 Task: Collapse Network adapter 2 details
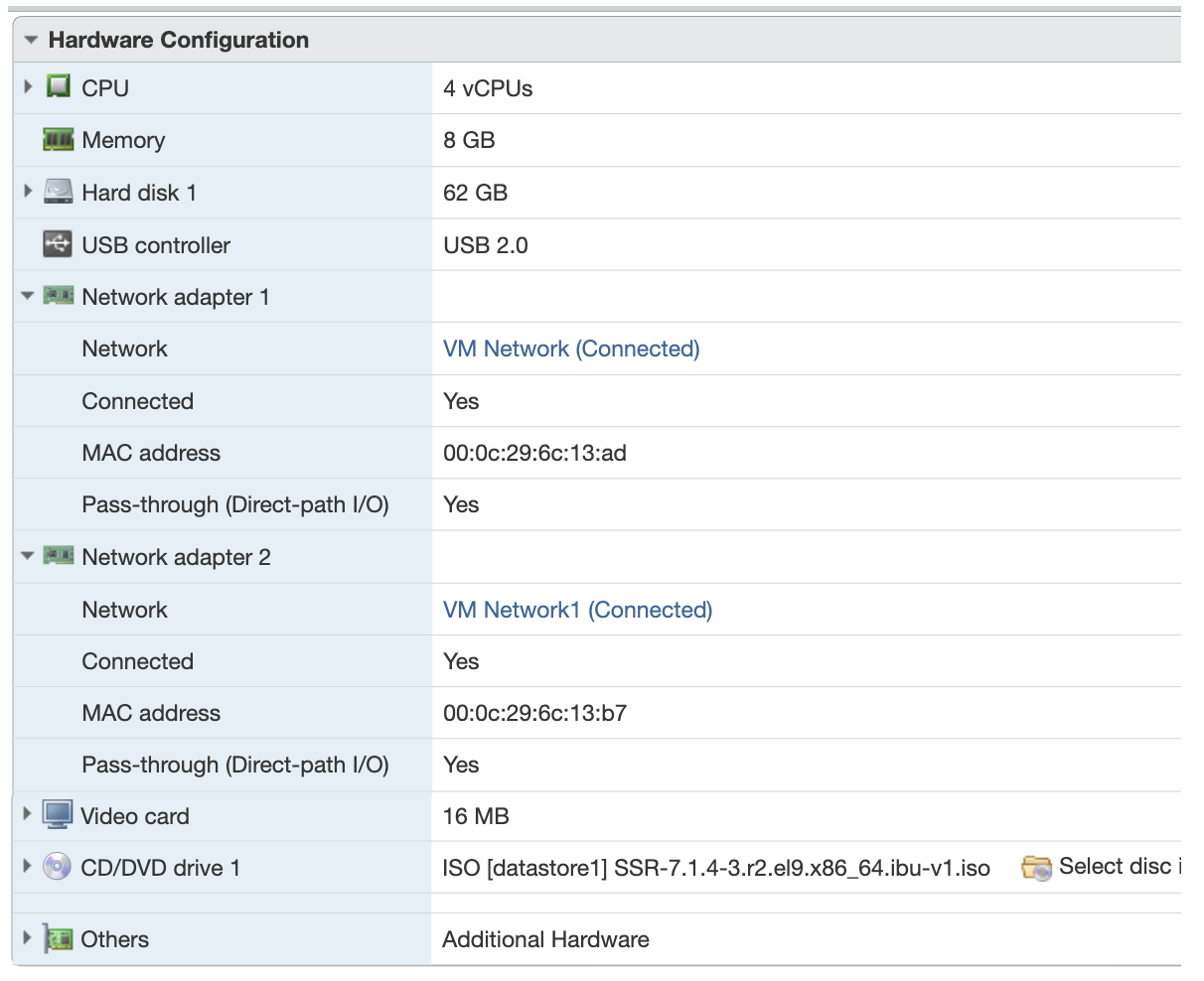tap(28, 557)
